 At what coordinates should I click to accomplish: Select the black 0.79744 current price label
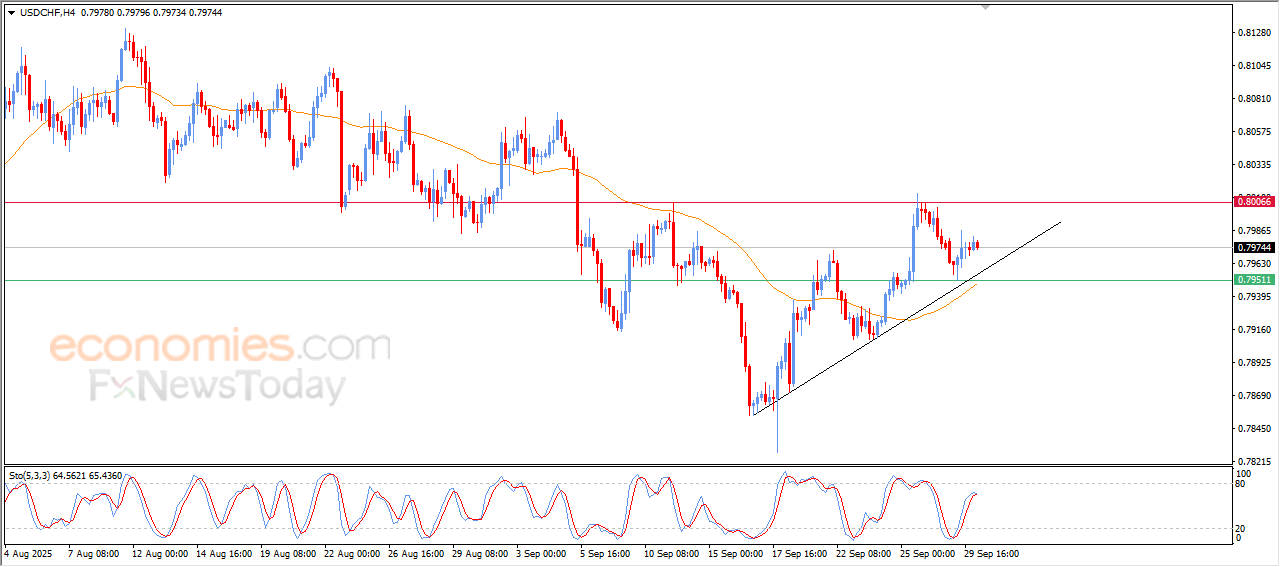pos(1254,248)
